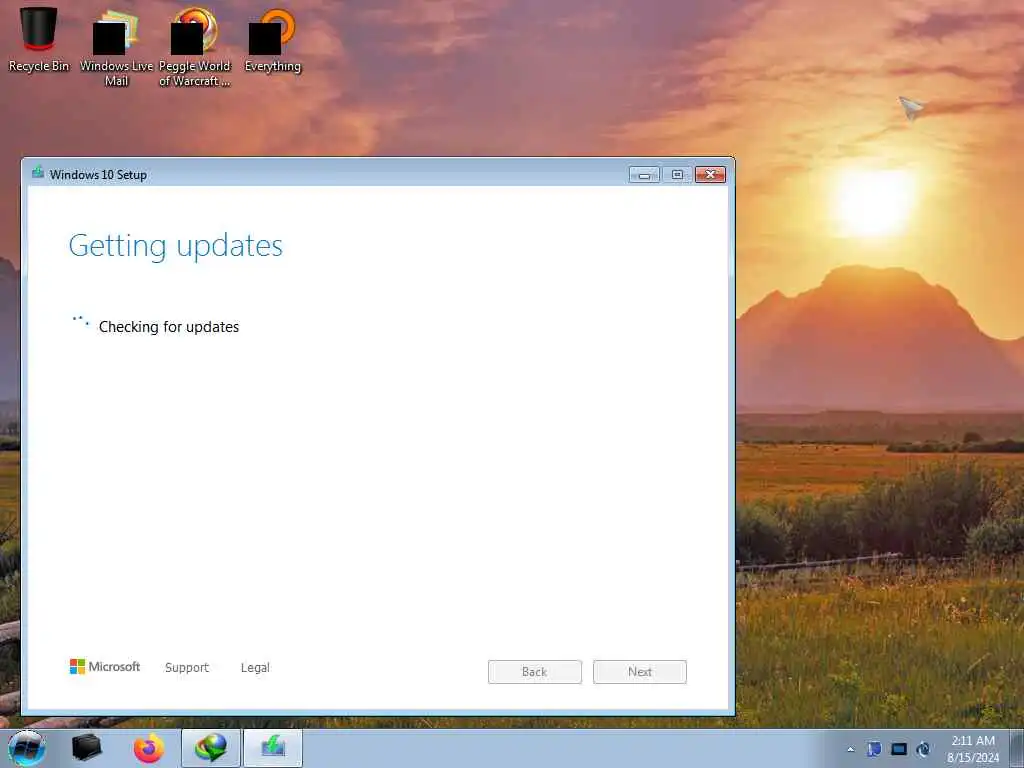Show hidden system tray icons

(850, 750)
